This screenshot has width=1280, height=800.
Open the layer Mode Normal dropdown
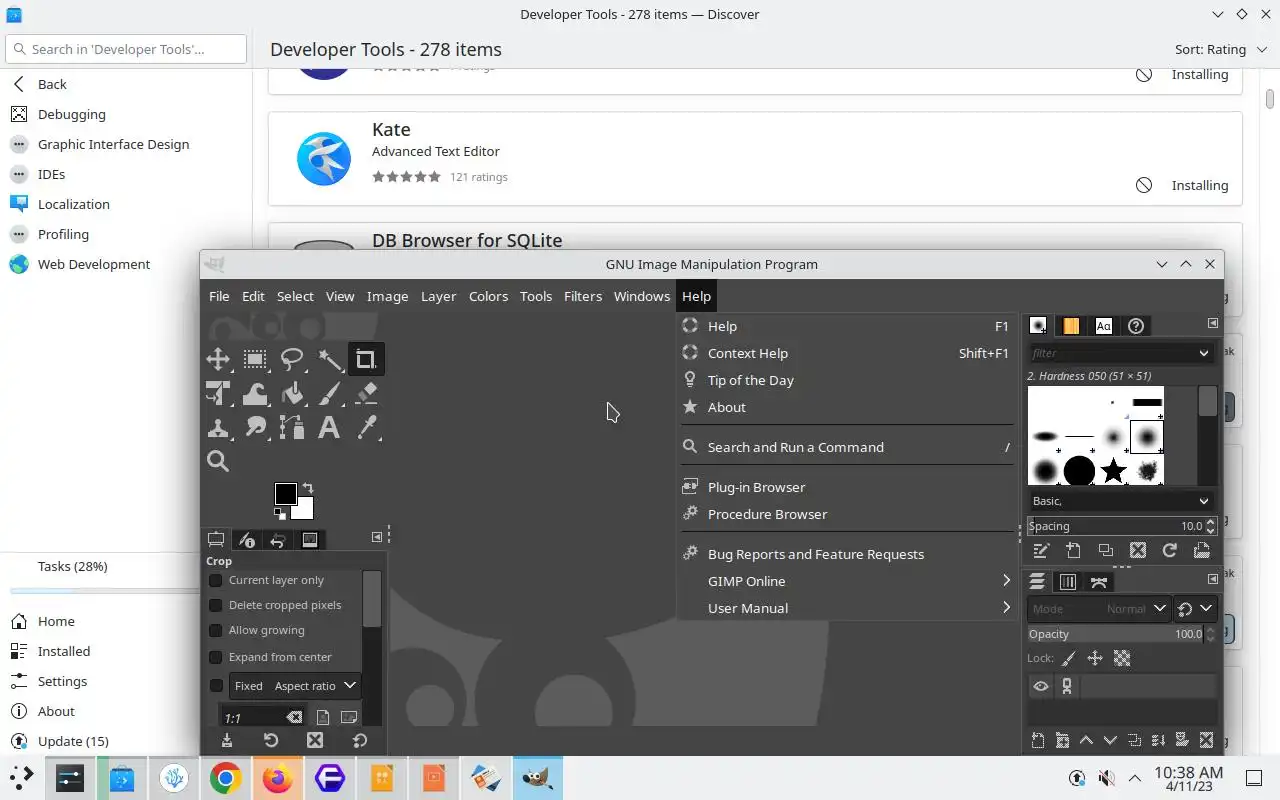(x=1098, y=608)
